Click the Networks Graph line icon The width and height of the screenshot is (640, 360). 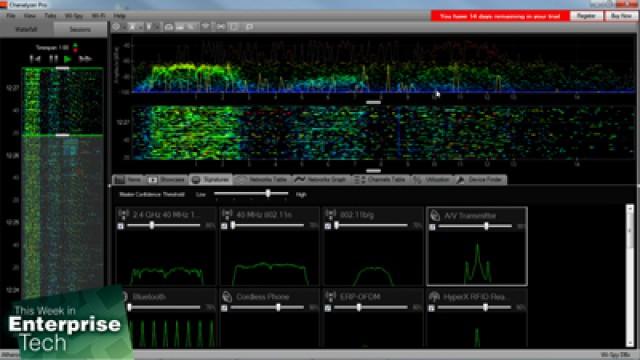click(300, 180)
